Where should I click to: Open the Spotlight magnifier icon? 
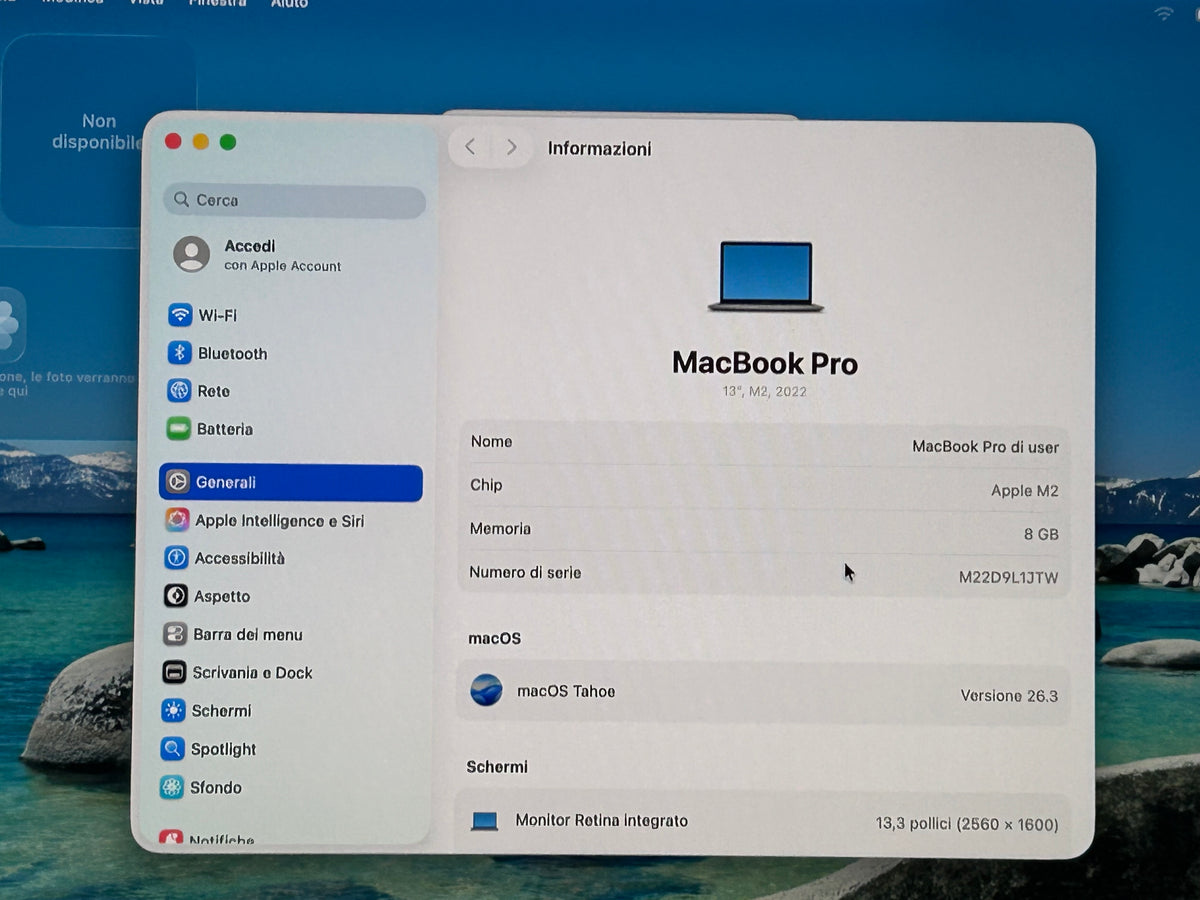tap(173, 749)
